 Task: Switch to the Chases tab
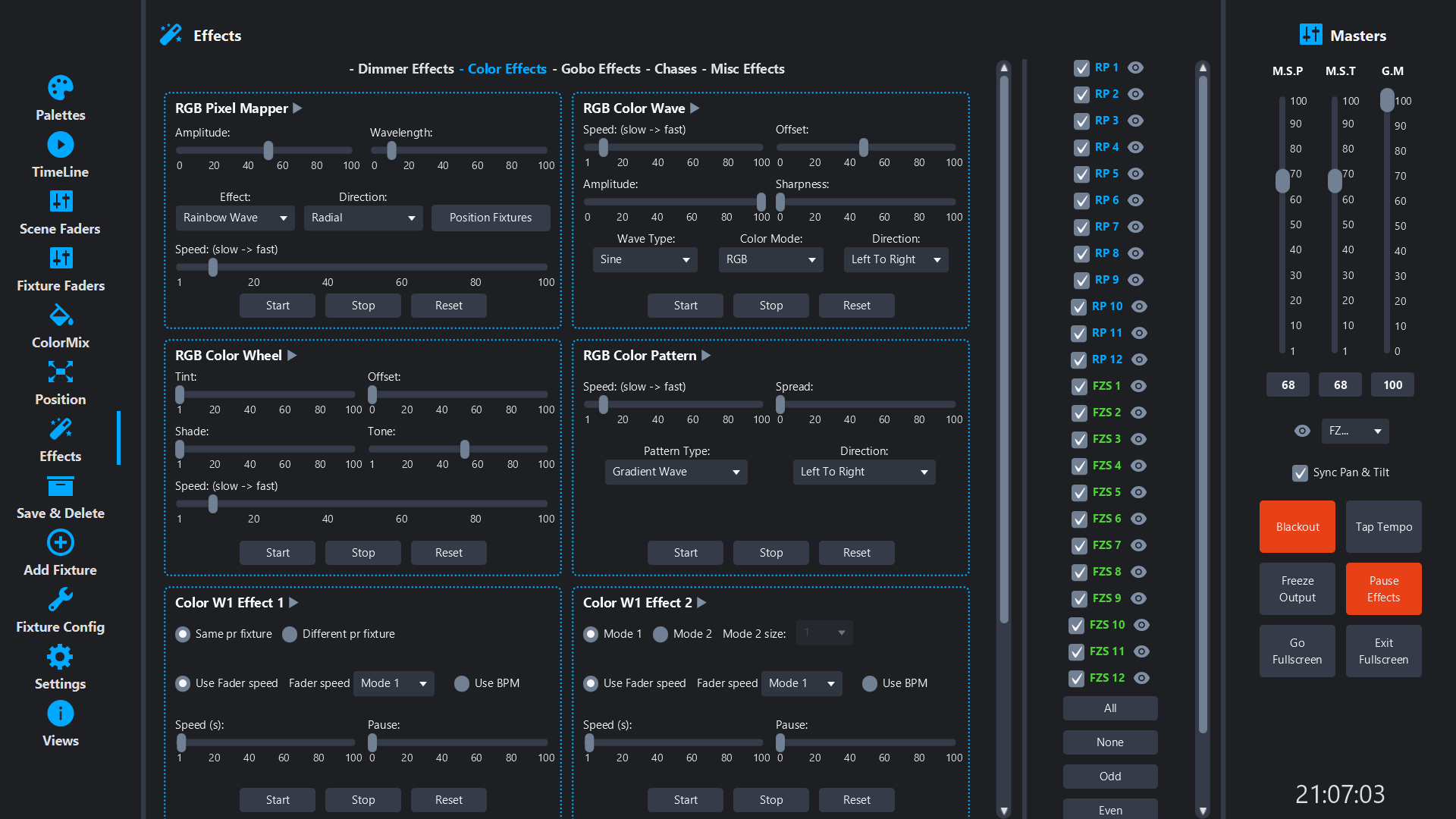[x=676, y=69]
